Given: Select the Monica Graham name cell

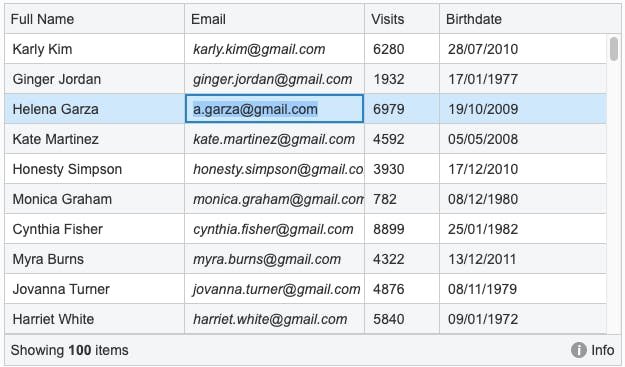Looking at the screenshot, I should pyautogui.click(x=94, y=199).
